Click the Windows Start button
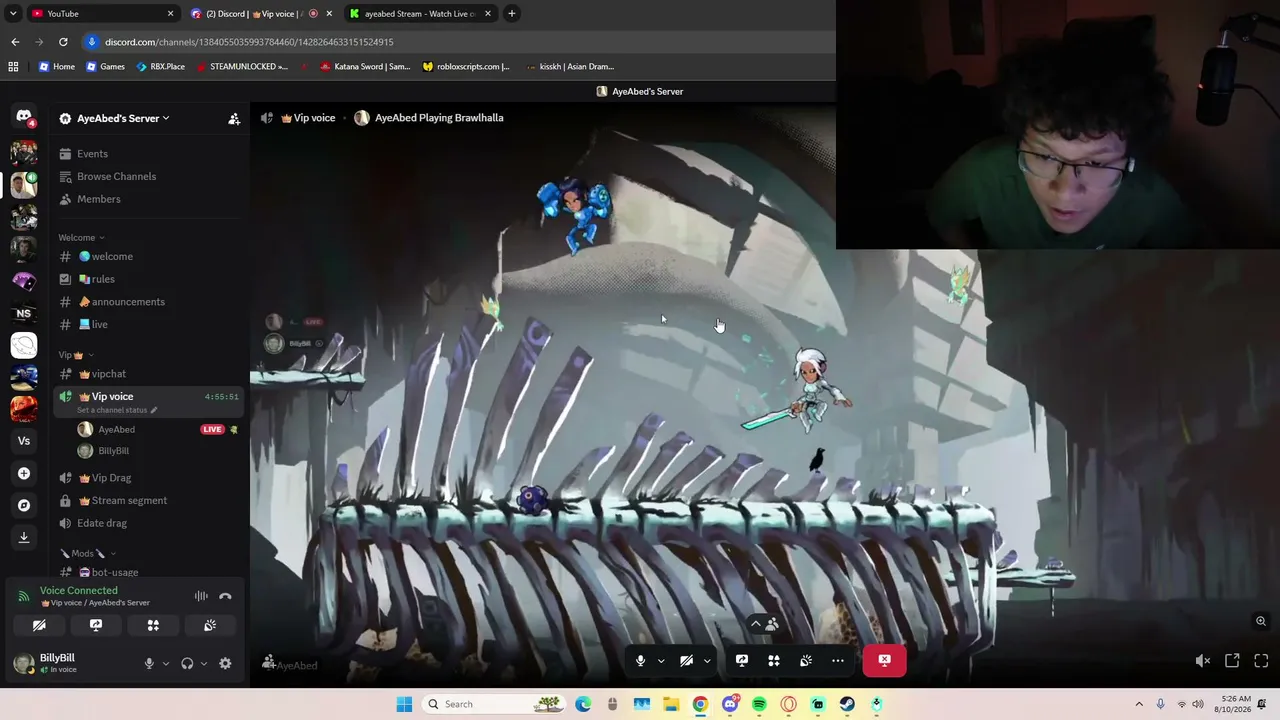 tap(404, 704)
